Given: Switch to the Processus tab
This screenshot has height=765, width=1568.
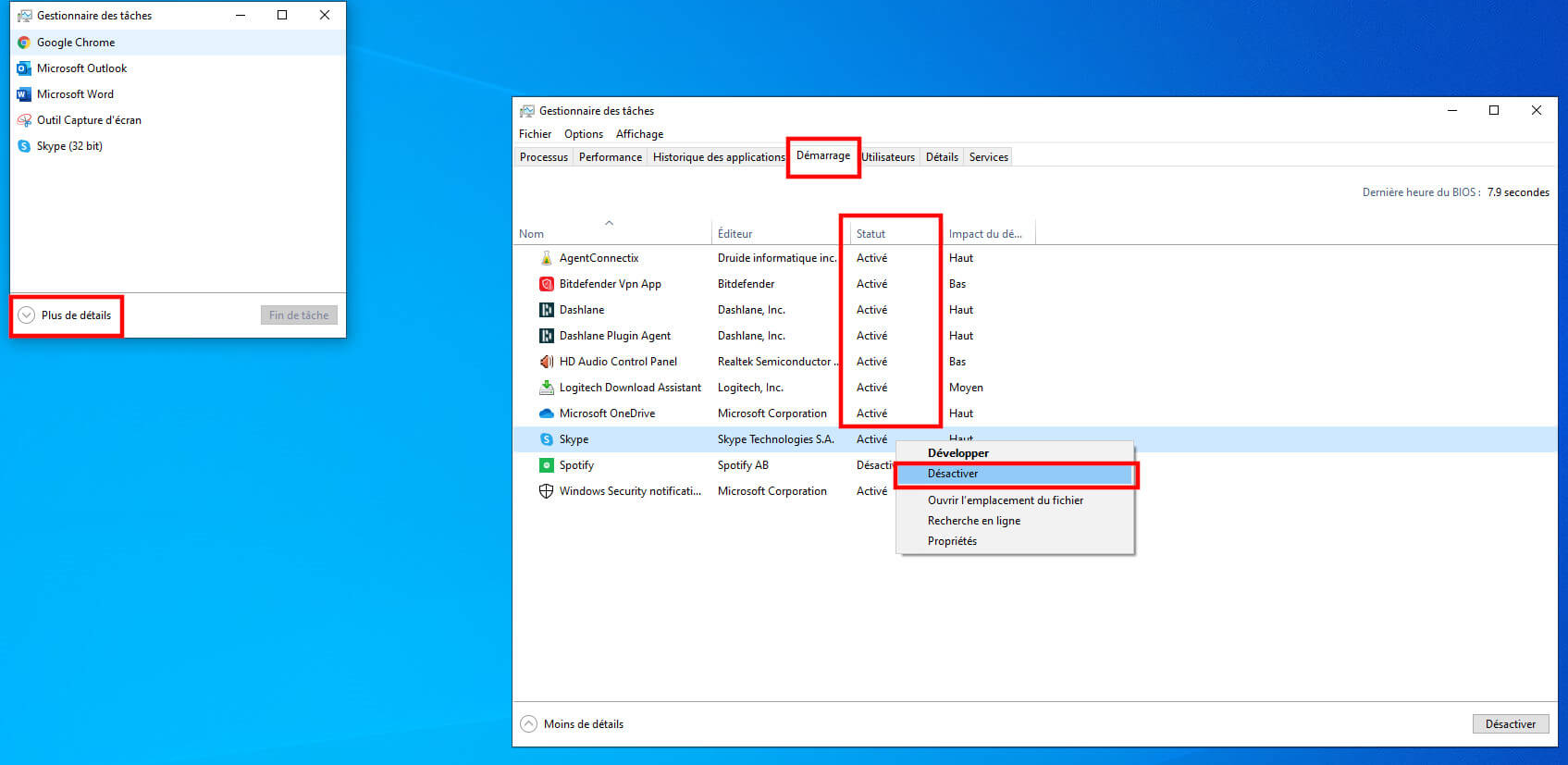Looking at the screenshot, I should coord(544,157).
